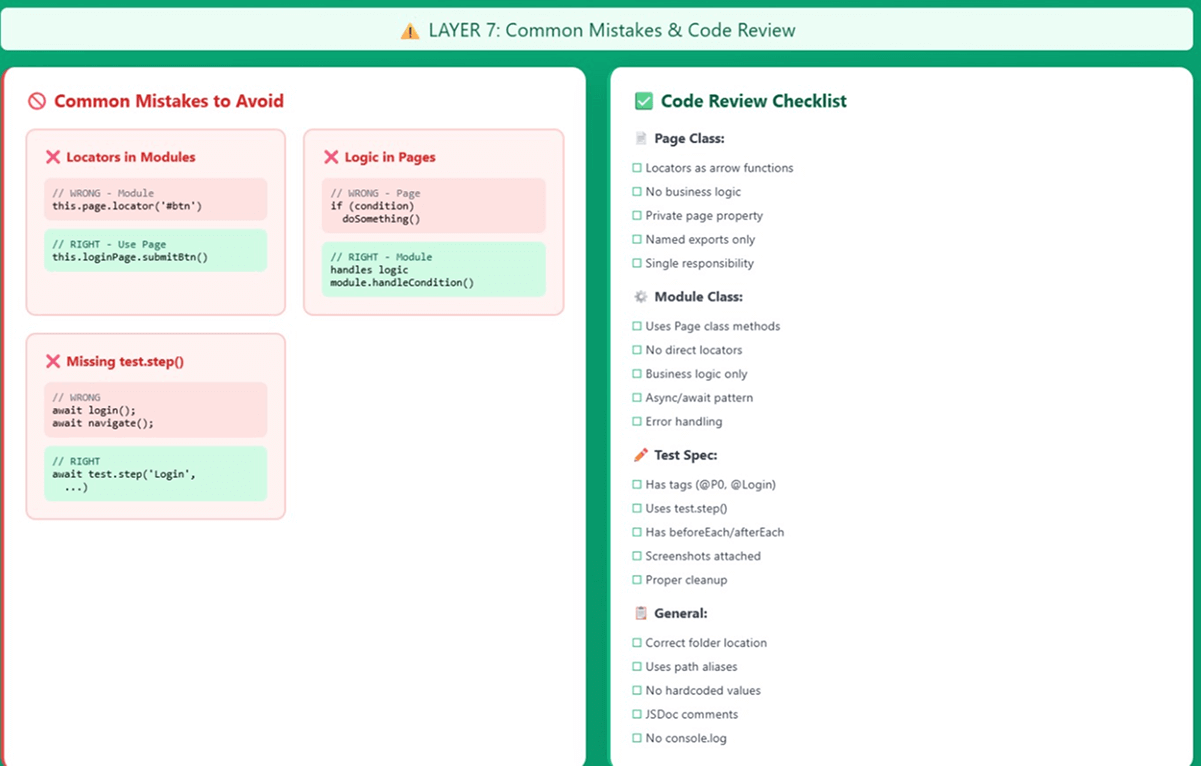Click the green code block with this.loginPage.submitBtn()

click(156, 250)
